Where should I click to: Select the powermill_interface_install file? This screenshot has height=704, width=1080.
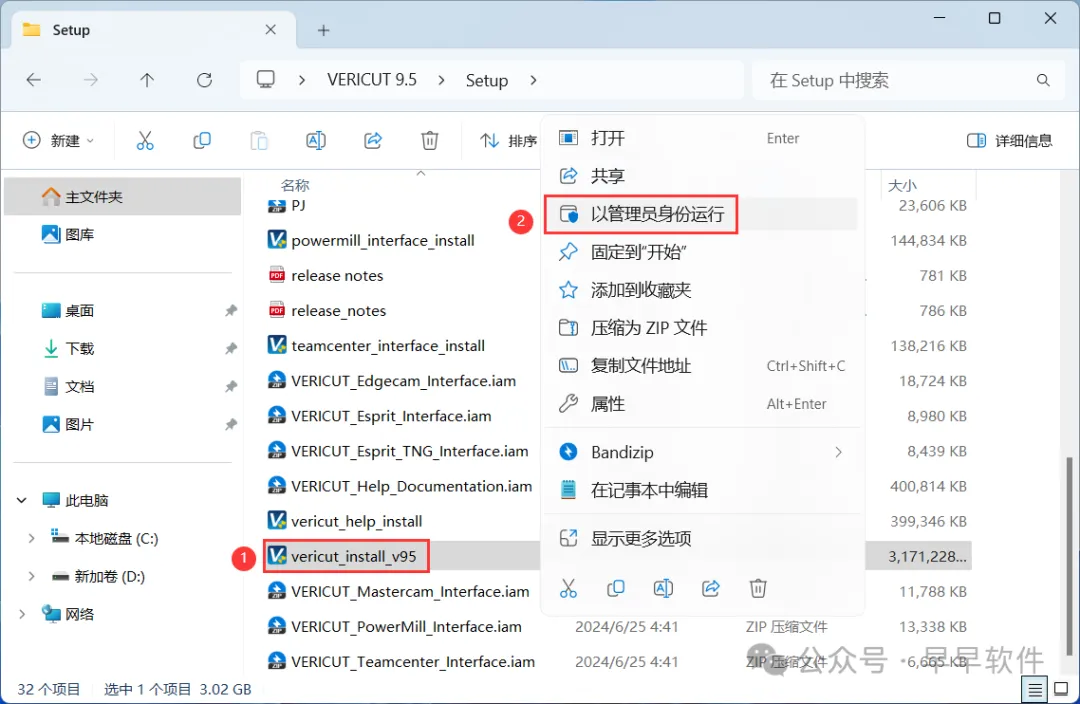pos(382,240)
